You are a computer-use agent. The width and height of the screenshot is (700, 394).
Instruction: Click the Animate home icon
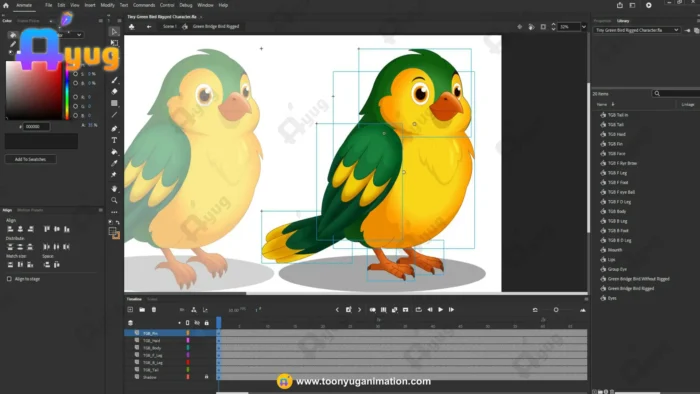pyautogui.click(x=6, y=5)
